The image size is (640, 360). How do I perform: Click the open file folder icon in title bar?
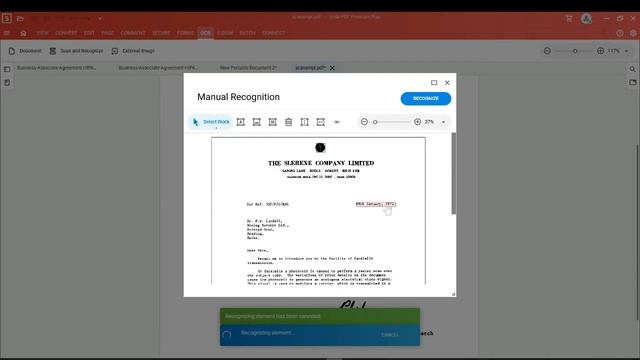coord(20,18)
